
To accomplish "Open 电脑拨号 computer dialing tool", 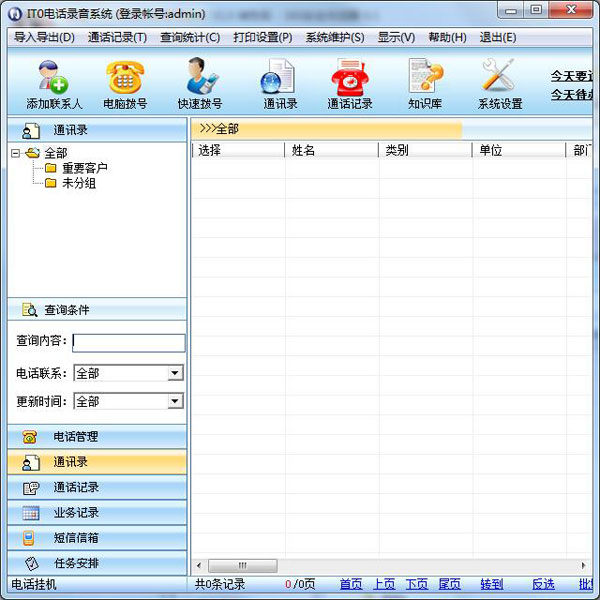I will (125, 78).
